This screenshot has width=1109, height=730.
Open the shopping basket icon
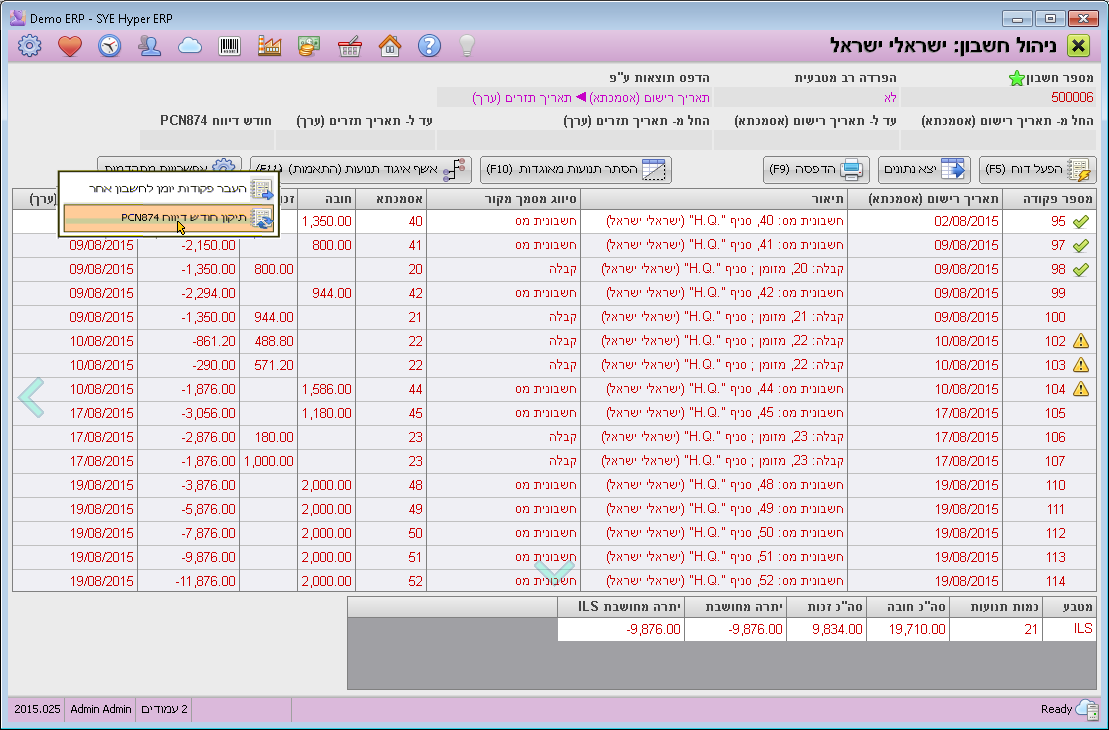(350, 45)
